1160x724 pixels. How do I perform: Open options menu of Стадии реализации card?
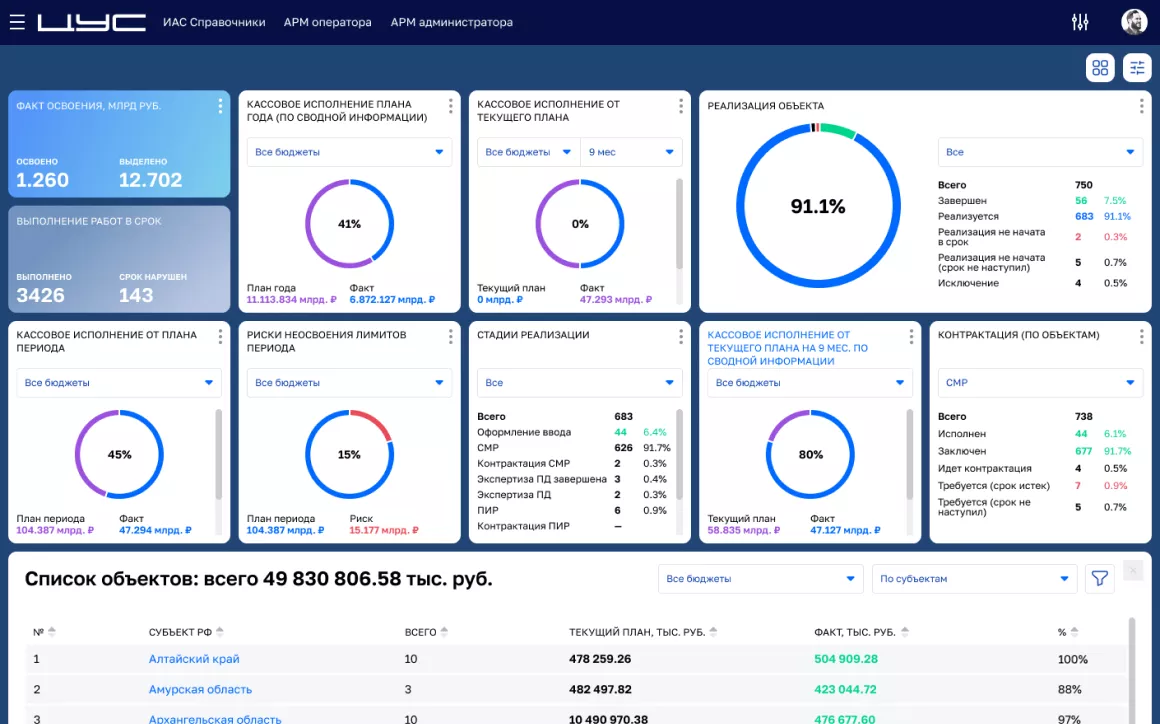(681, 336)
